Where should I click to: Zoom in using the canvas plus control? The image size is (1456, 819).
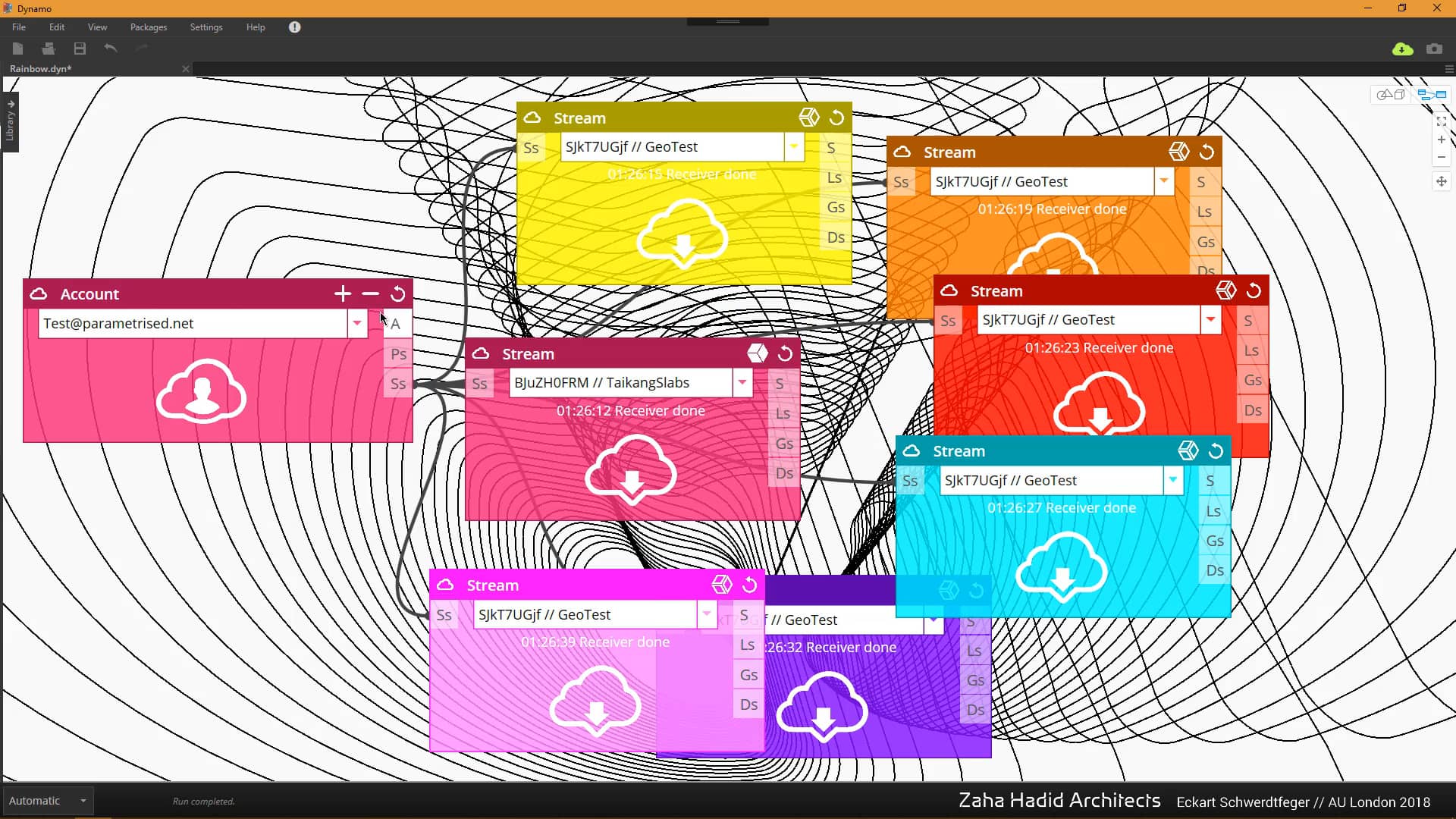pyautogui.click(x=1441, y=140)
